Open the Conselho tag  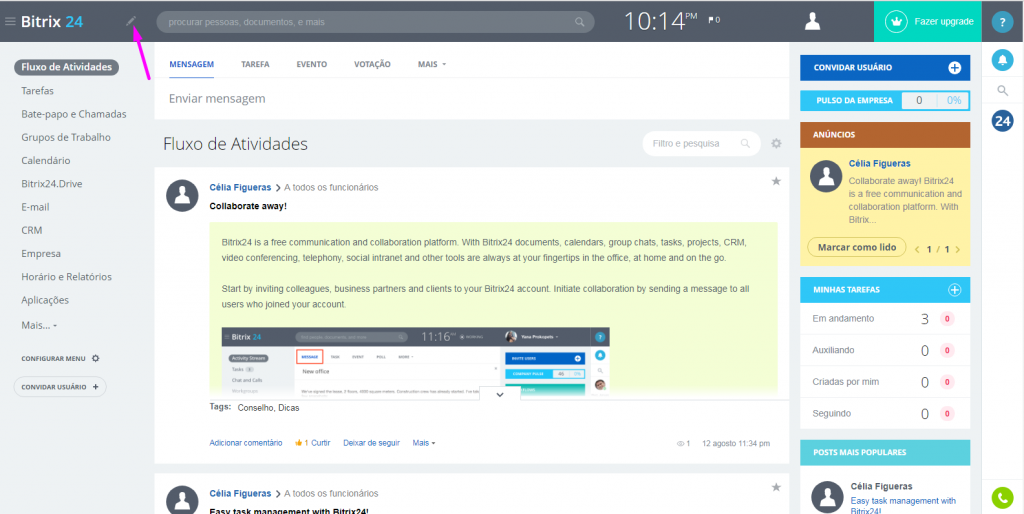click(x=255, y=408)
